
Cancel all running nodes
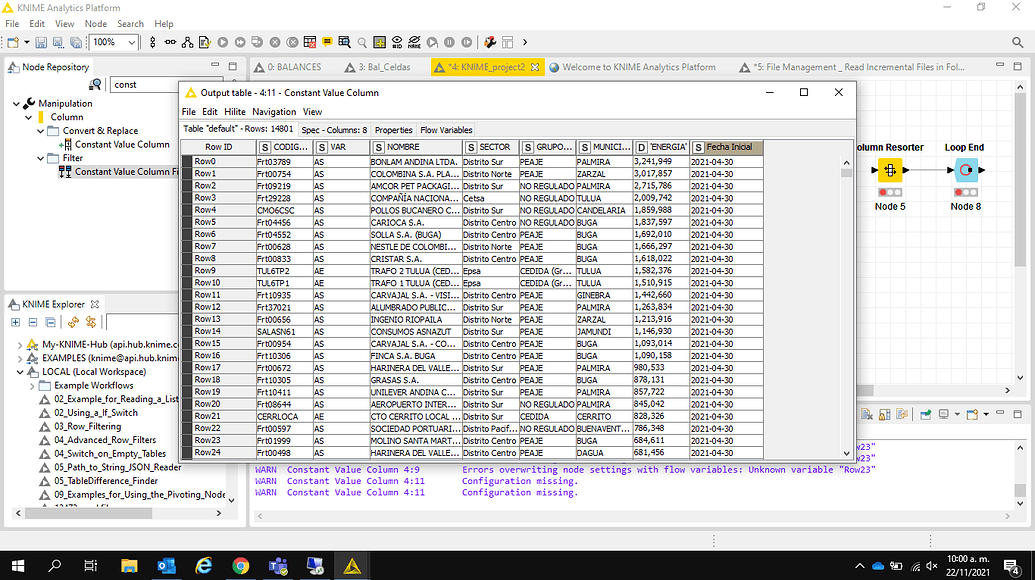coord(292,41)
